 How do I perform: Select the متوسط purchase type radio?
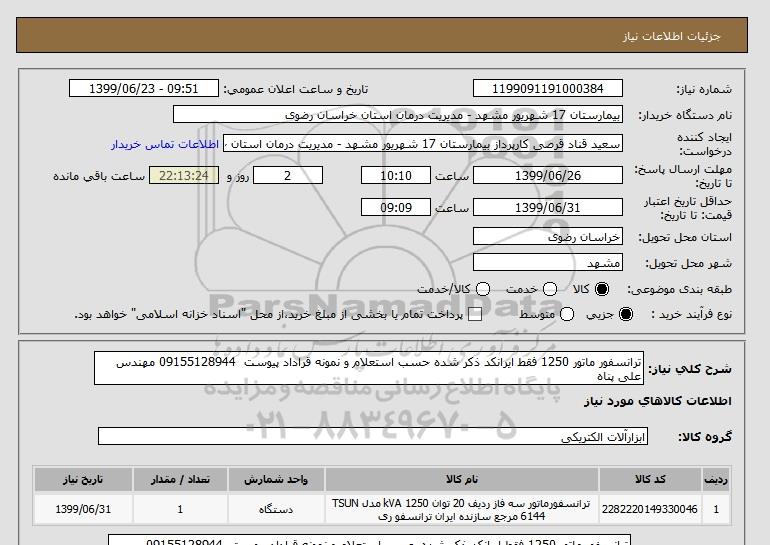[567, 314]
